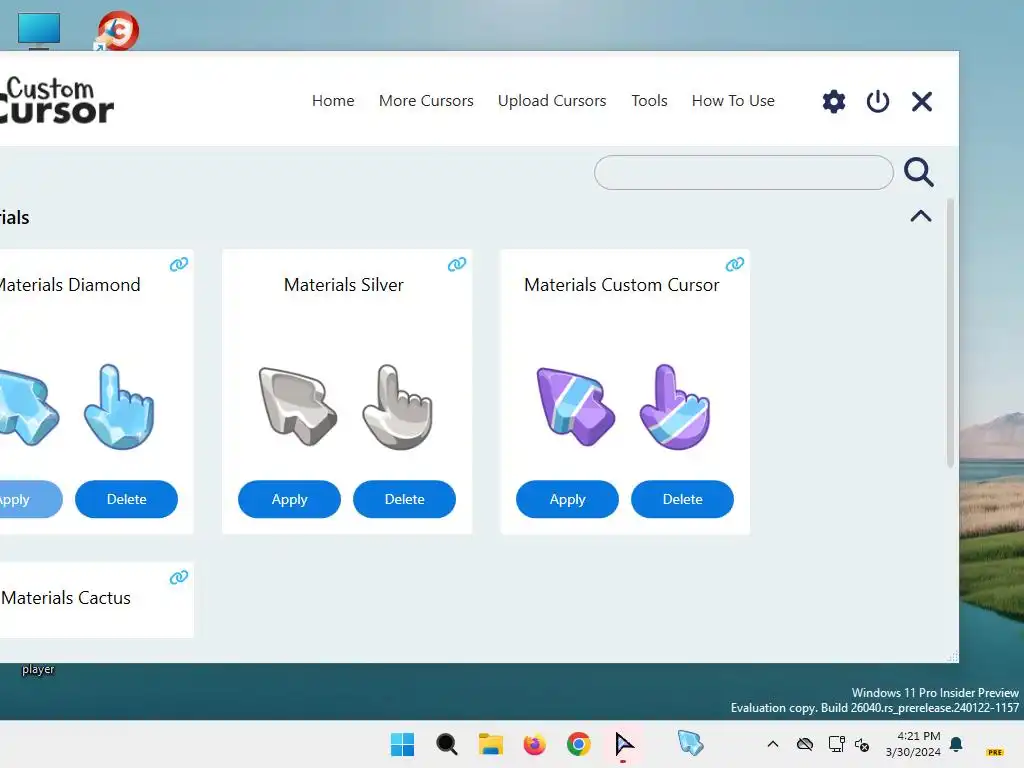Open link icon on Materials Silver card

(456, 264)
